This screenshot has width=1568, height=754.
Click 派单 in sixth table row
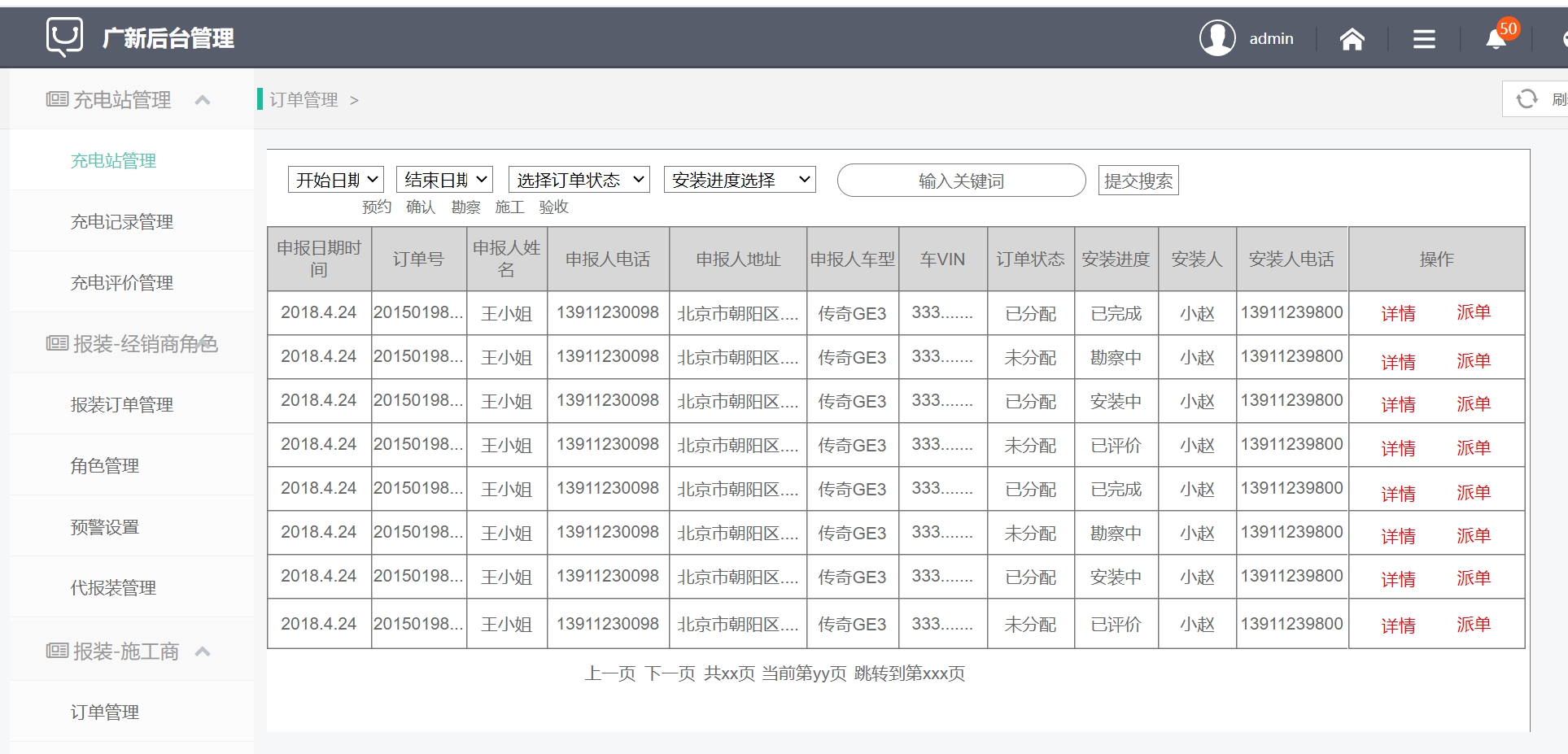pyautogui.click(x=1474, y=535)
